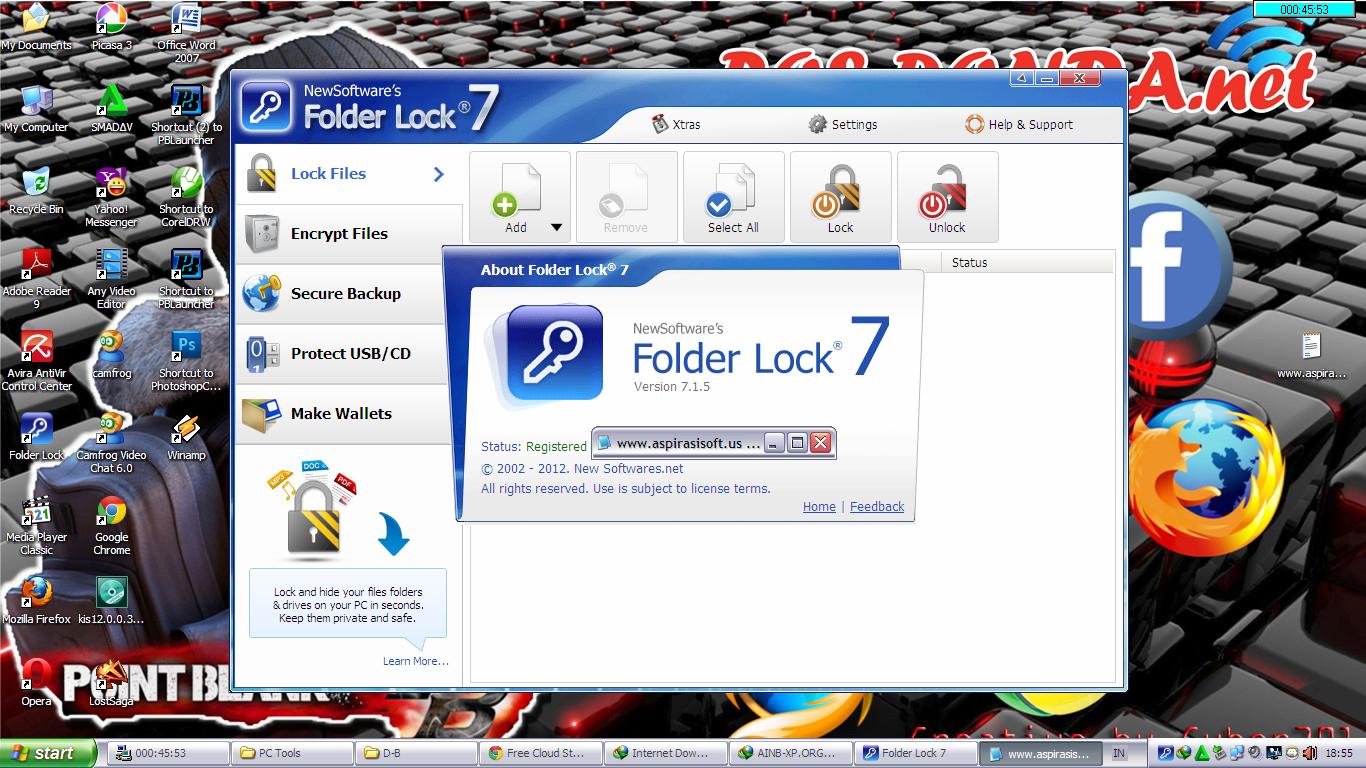Click the chevron arrow beside Lock Files
Image resolution: width=1366 pixels, height=768 pixels.
(438, 174)
